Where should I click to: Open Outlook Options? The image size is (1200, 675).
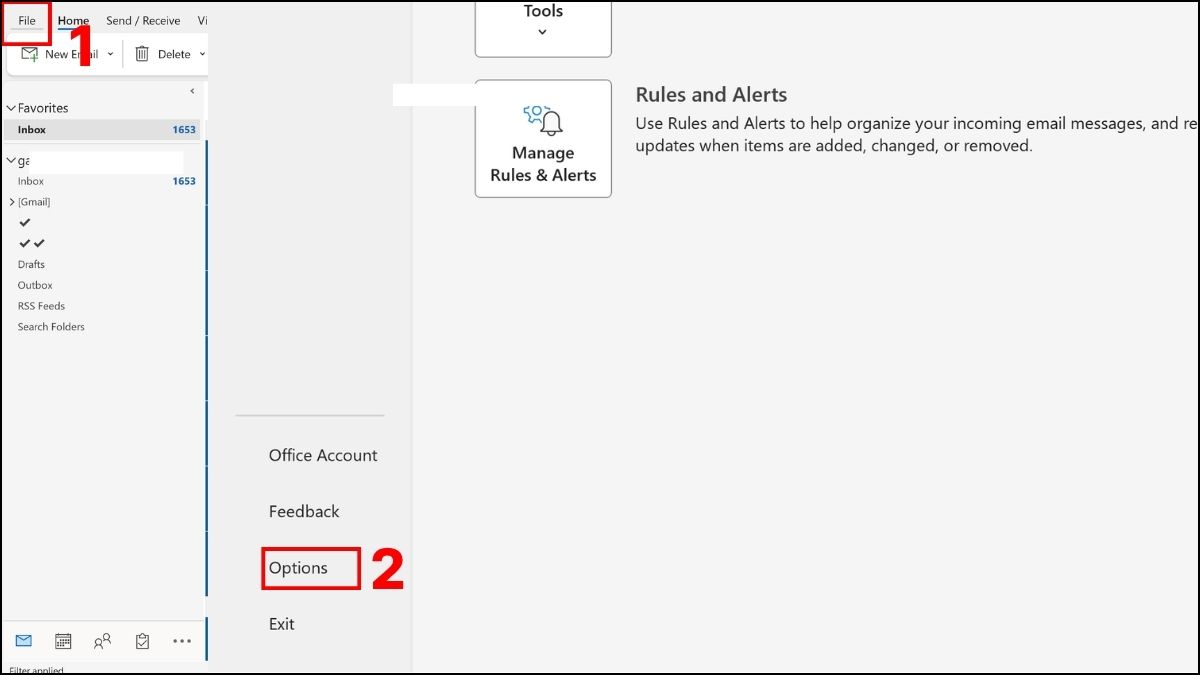click(298, 568)
